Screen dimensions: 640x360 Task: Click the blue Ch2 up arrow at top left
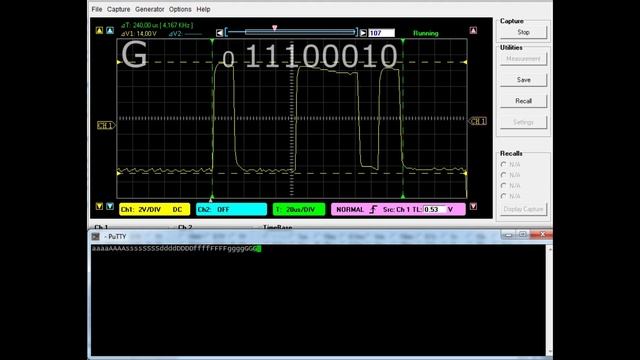click(x=110, y=30)
